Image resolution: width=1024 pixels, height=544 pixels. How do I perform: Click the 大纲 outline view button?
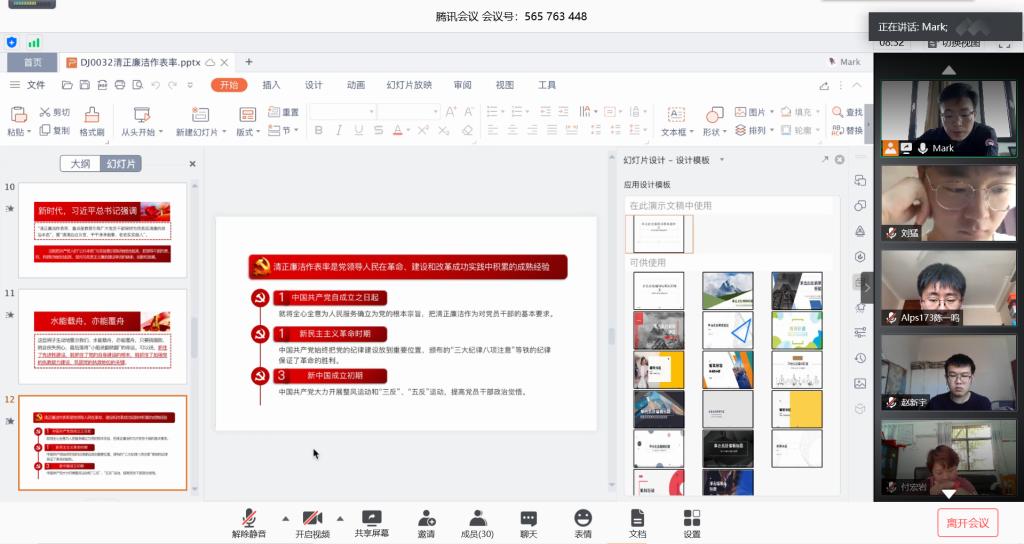pyautogui.click(x=79, y=164)
